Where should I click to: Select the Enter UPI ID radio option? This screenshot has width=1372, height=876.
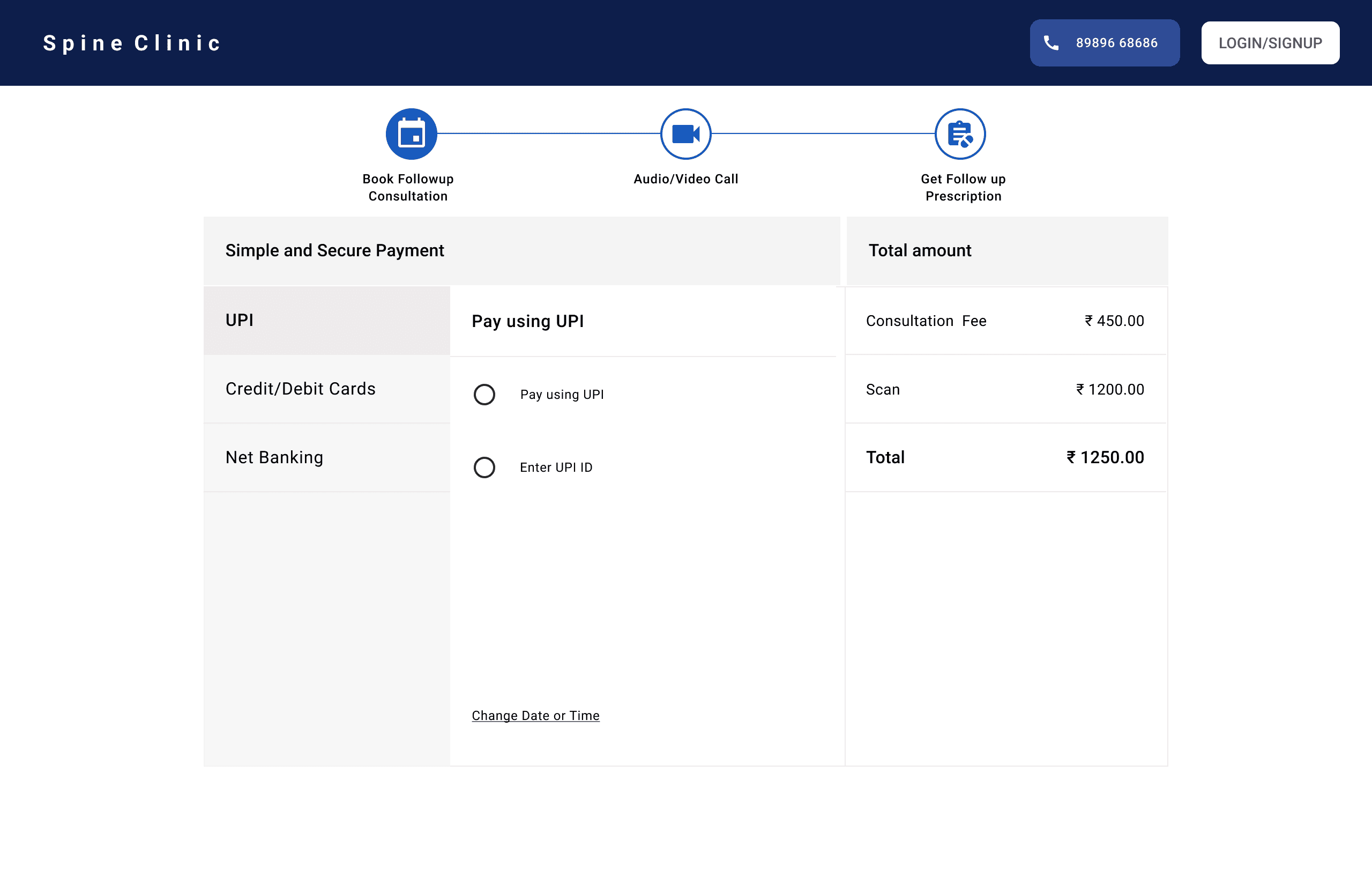[484, 467]
